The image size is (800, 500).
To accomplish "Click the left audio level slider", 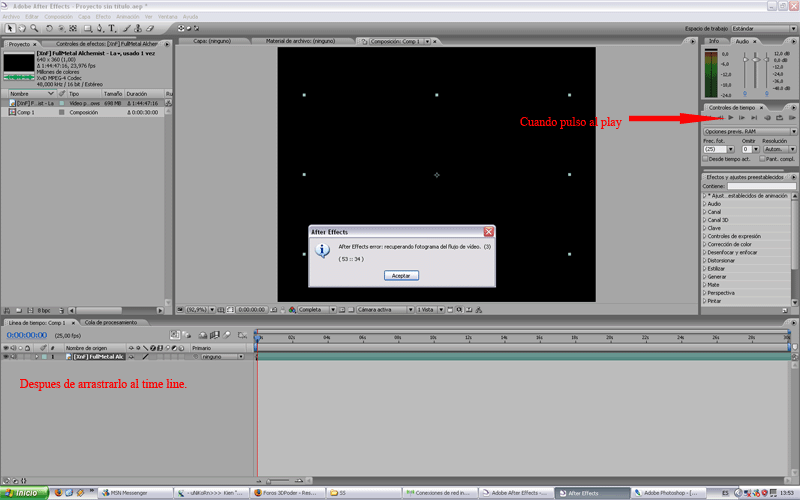I will tap(745, 60).
